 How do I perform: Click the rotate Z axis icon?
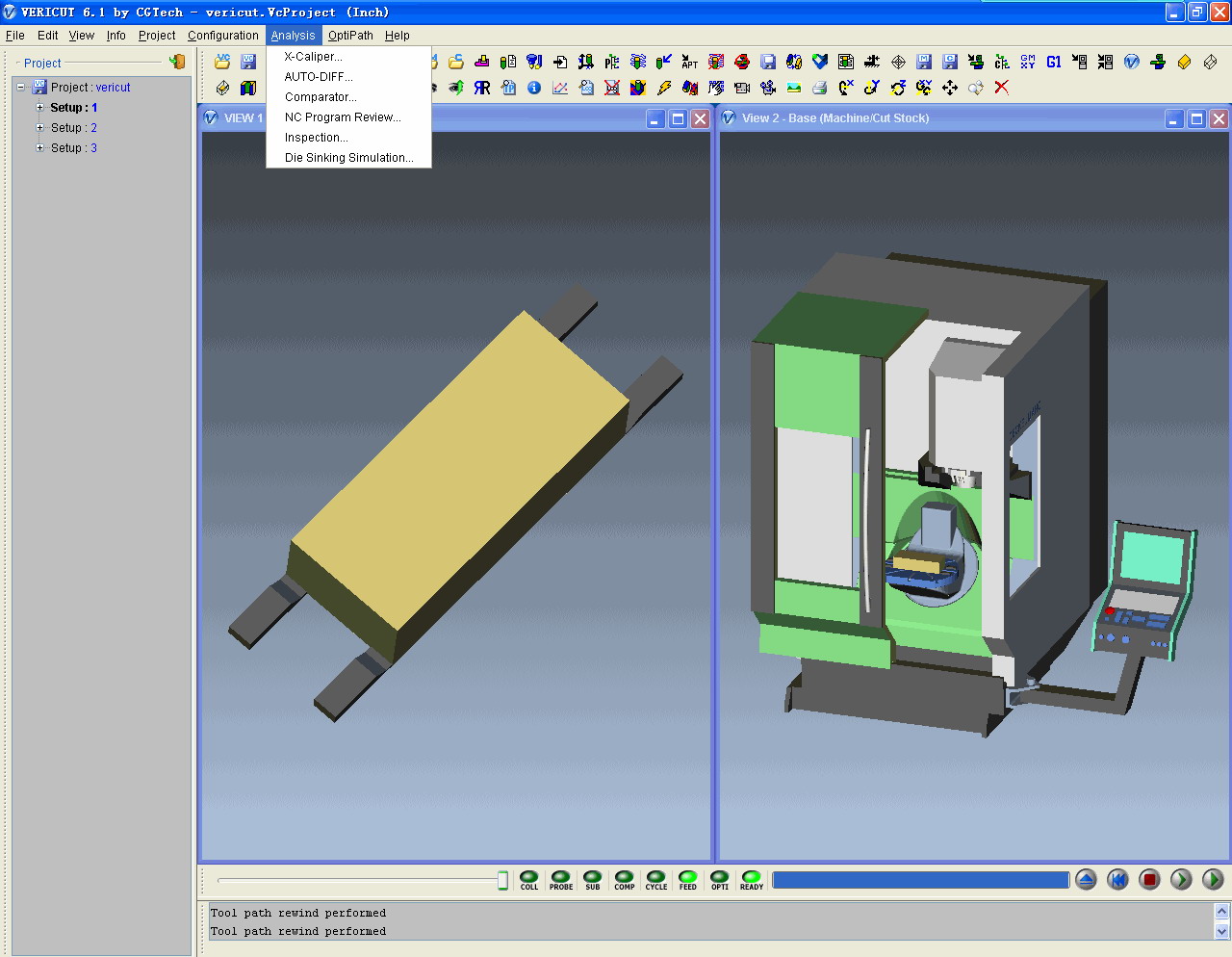tap(898, 88)
